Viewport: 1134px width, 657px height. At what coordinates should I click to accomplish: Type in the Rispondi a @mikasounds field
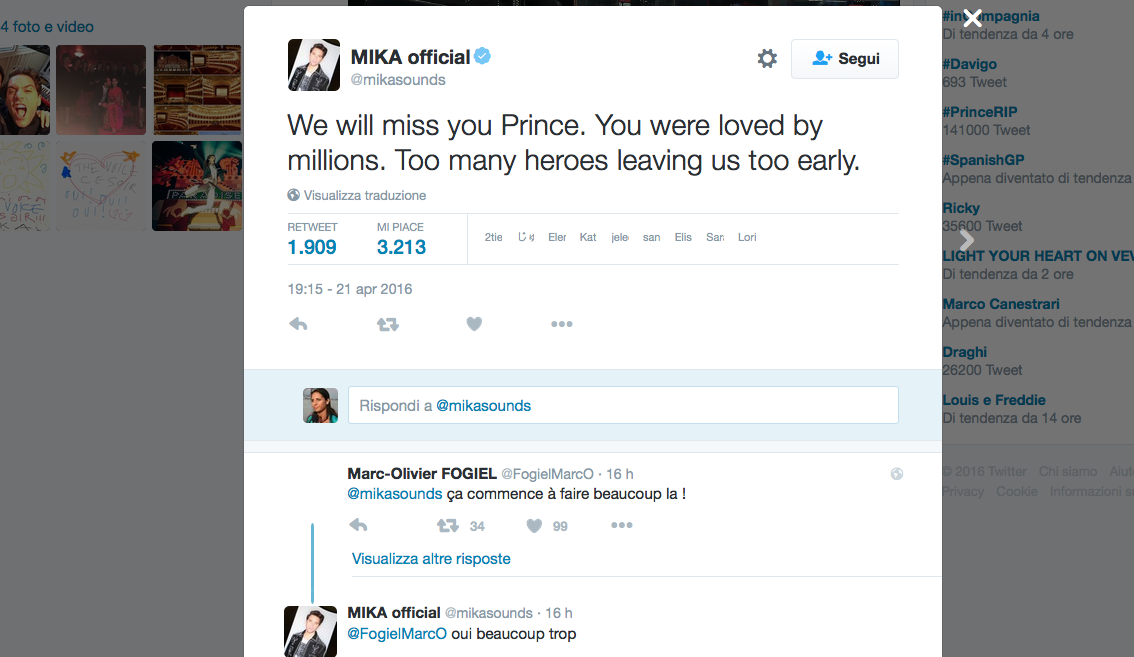pyautogui.click(x=622, y=405)
